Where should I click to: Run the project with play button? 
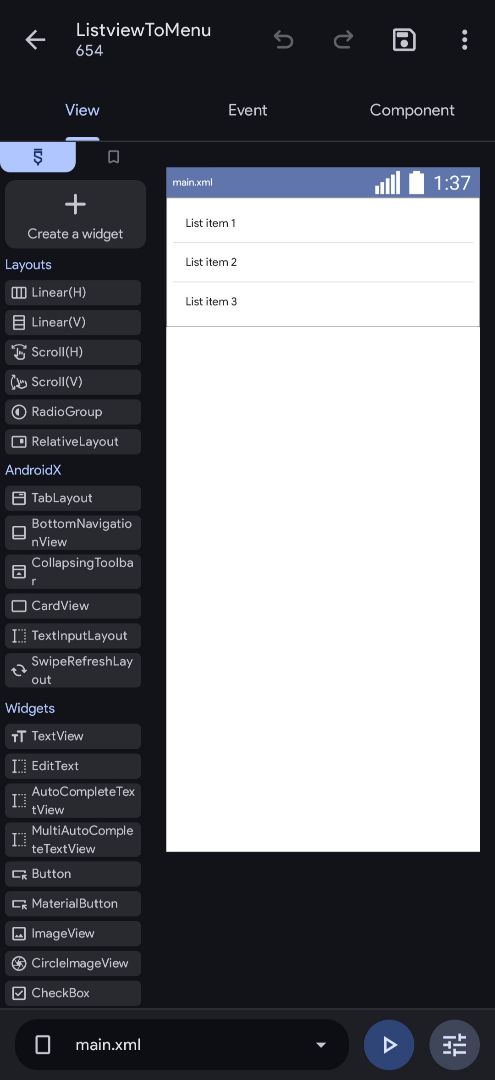tap(389, 1045)
